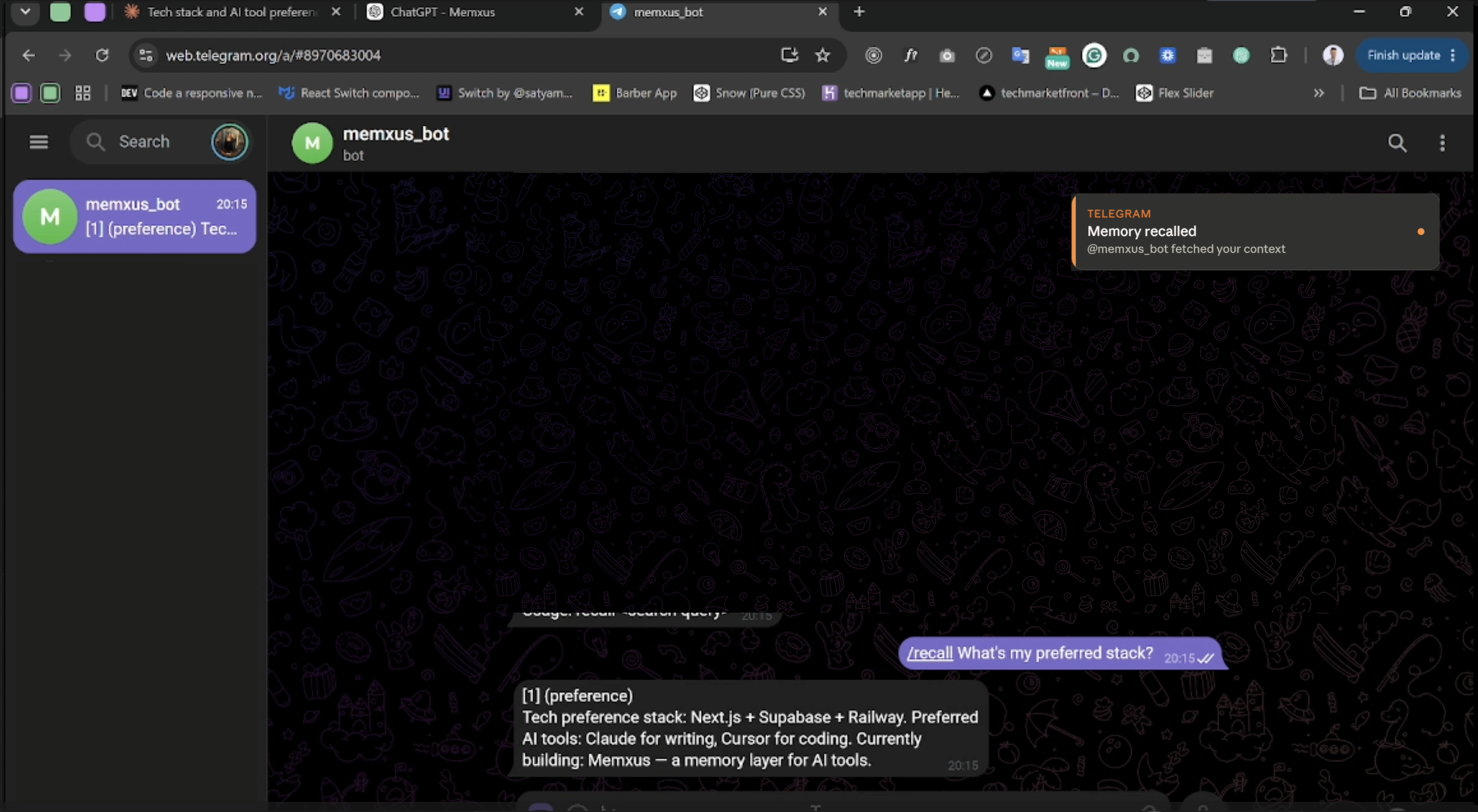The width and height of the screenshot is (1478, 812).
Task: Open the stories avatar beside Search
Action: (230, 142)
